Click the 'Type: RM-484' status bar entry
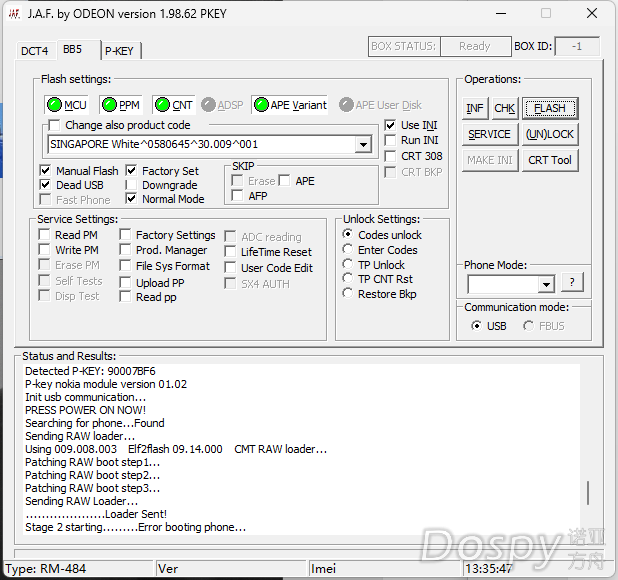The width and height of the screenshot is (618, 580). click(x=46, y=569)
